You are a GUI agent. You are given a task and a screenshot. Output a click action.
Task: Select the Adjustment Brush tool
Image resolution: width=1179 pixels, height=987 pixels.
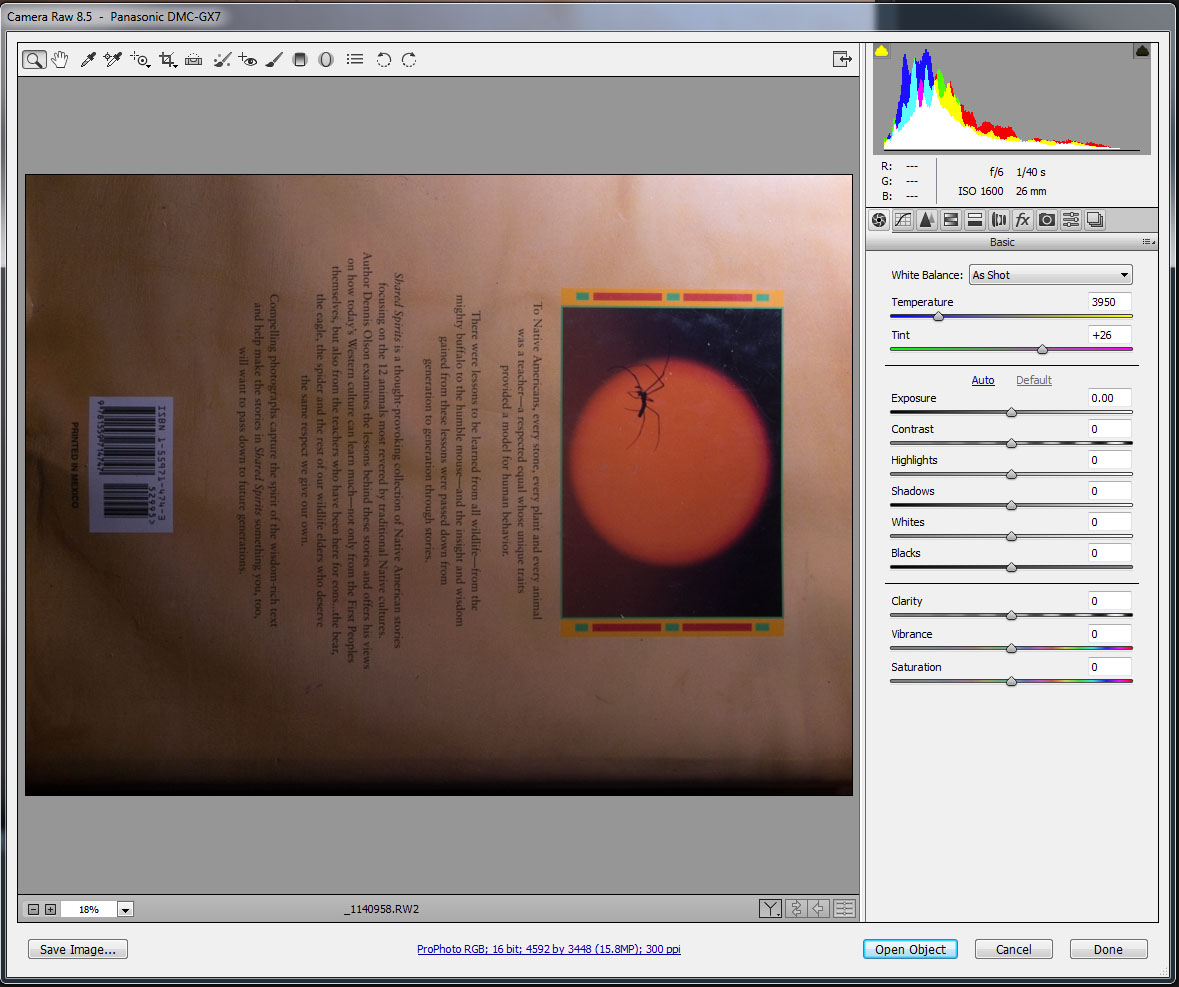pos(274,59)
